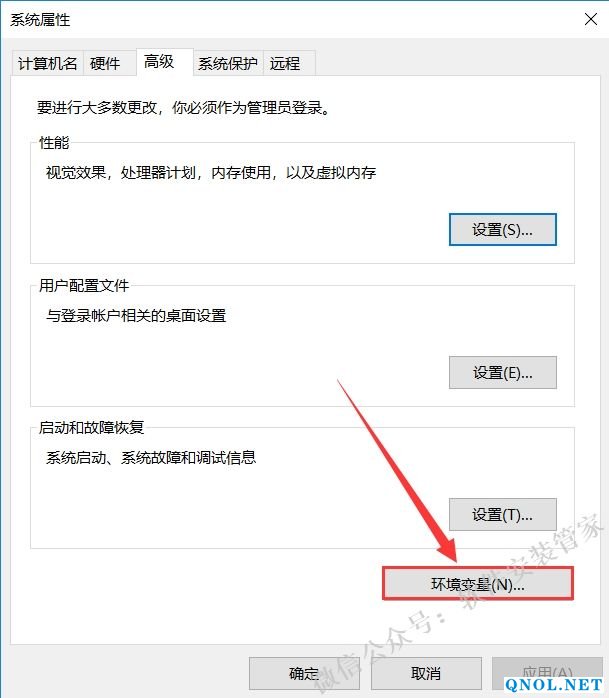Click the 取消 cancel button
Viewport: 609px width, 698px height.
426,673
